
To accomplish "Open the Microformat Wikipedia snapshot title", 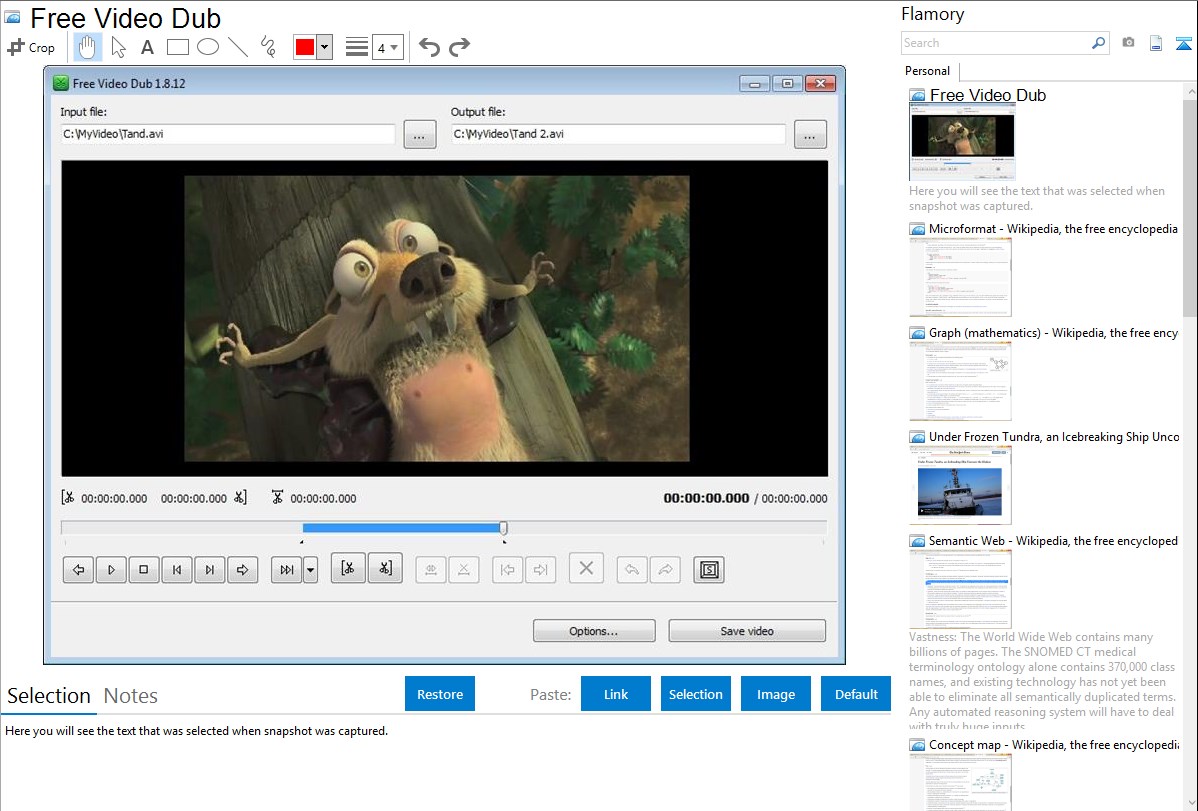I will [x=1053, y=229].
